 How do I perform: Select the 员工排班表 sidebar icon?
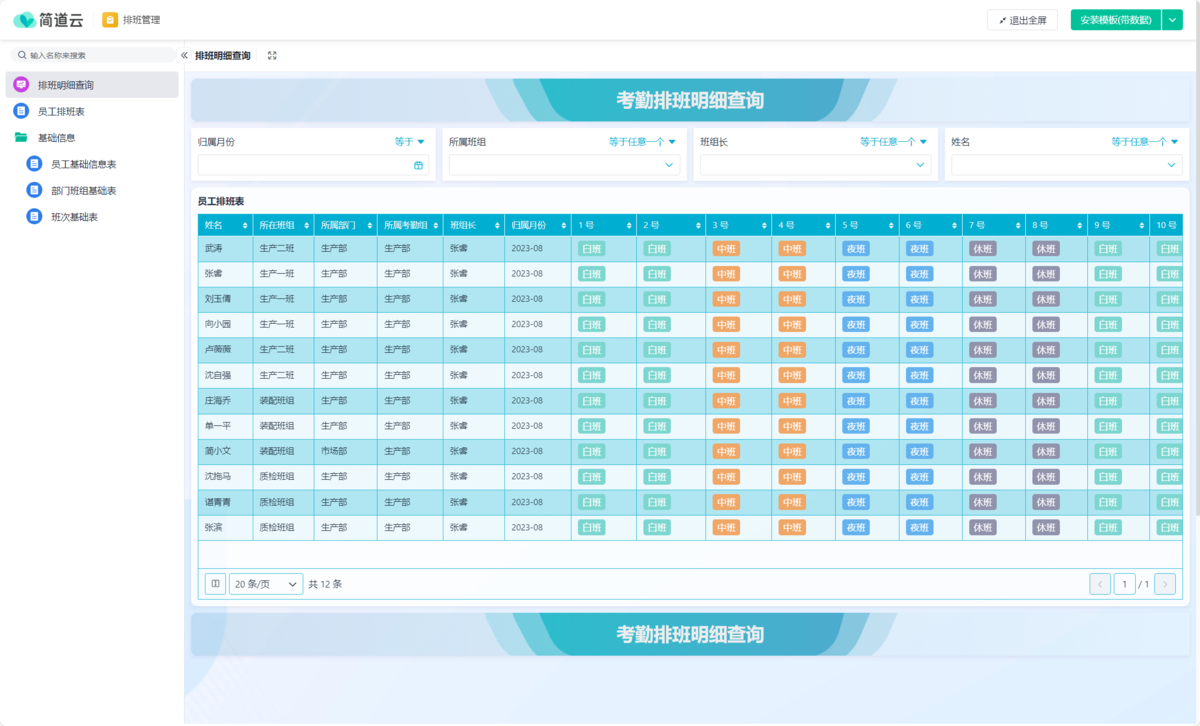coord(22,110)
